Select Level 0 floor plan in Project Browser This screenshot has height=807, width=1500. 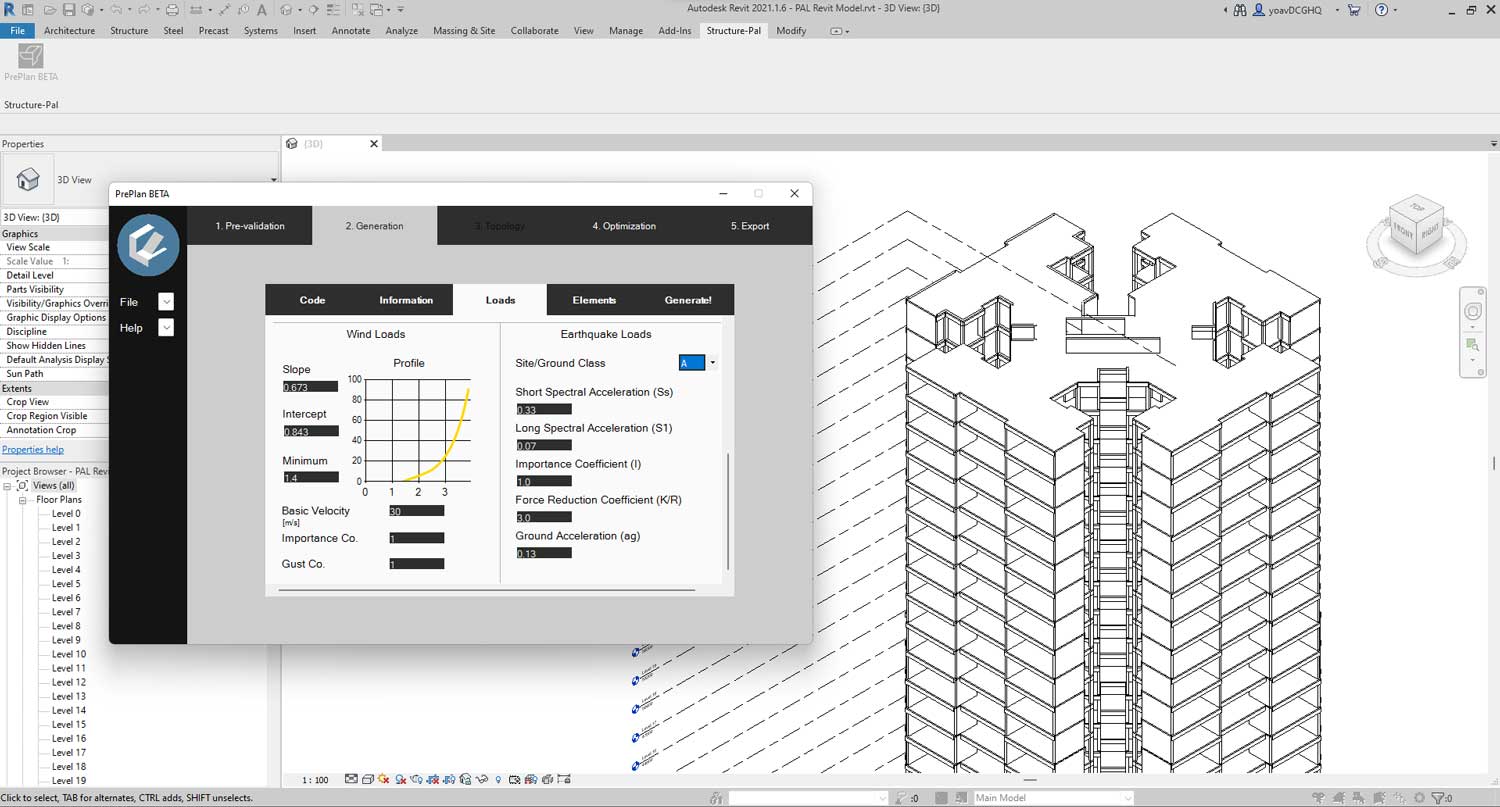tap(66, 514)
